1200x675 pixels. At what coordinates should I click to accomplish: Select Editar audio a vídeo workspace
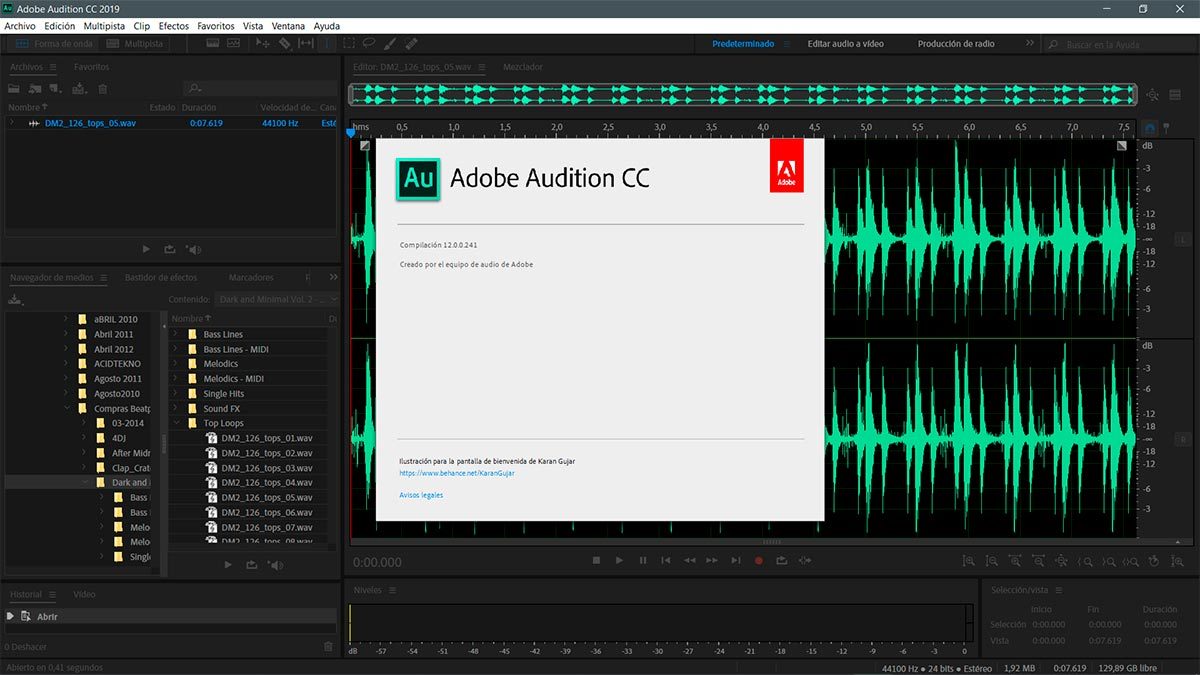(846, 44)
